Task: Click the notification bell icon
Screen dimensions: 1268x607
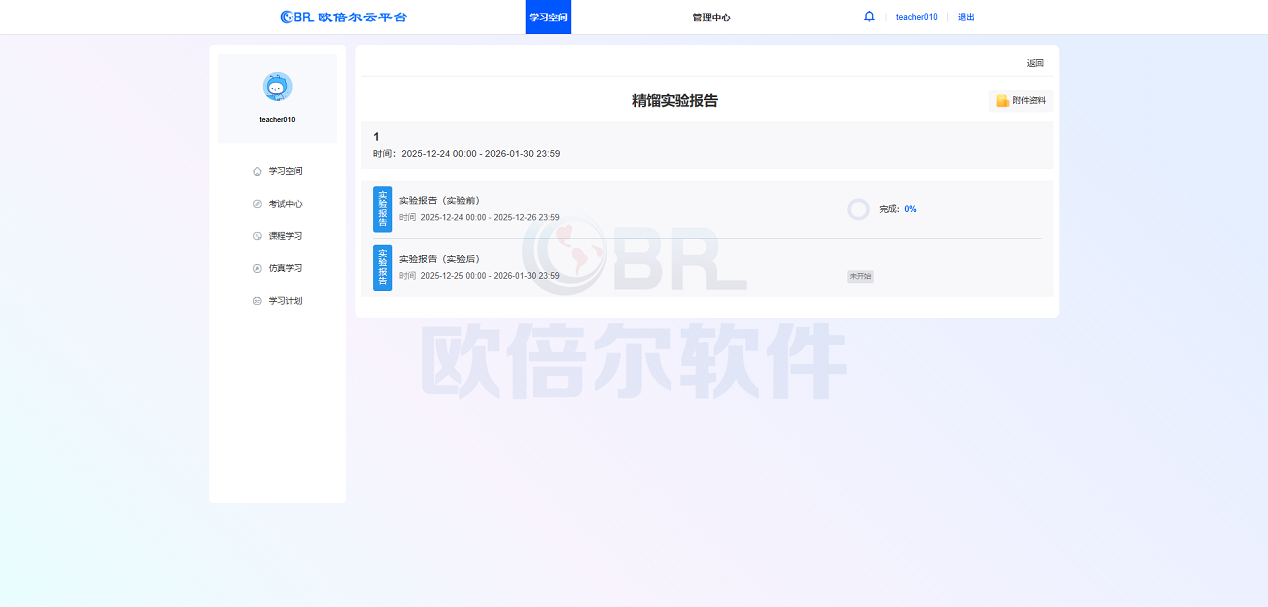Action: click(869, 17)
